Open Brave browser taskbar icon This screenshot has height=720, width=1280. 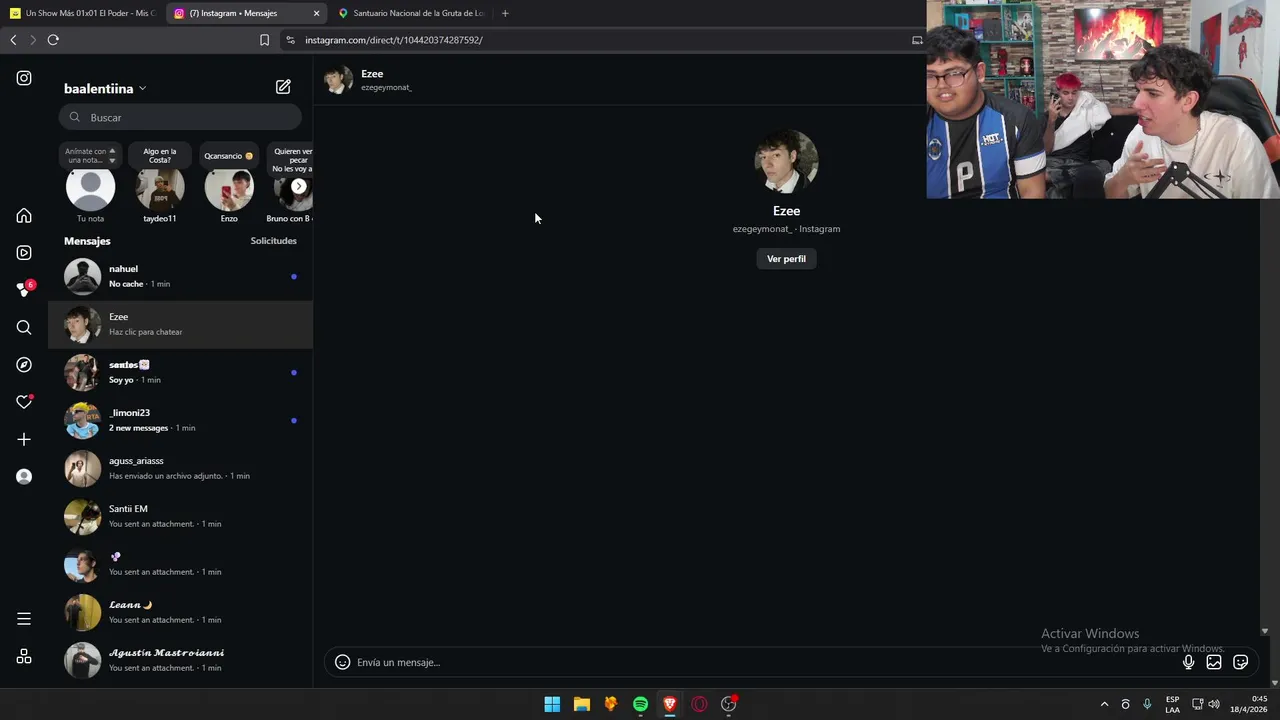pyautogui.click(x=670, y=704)
